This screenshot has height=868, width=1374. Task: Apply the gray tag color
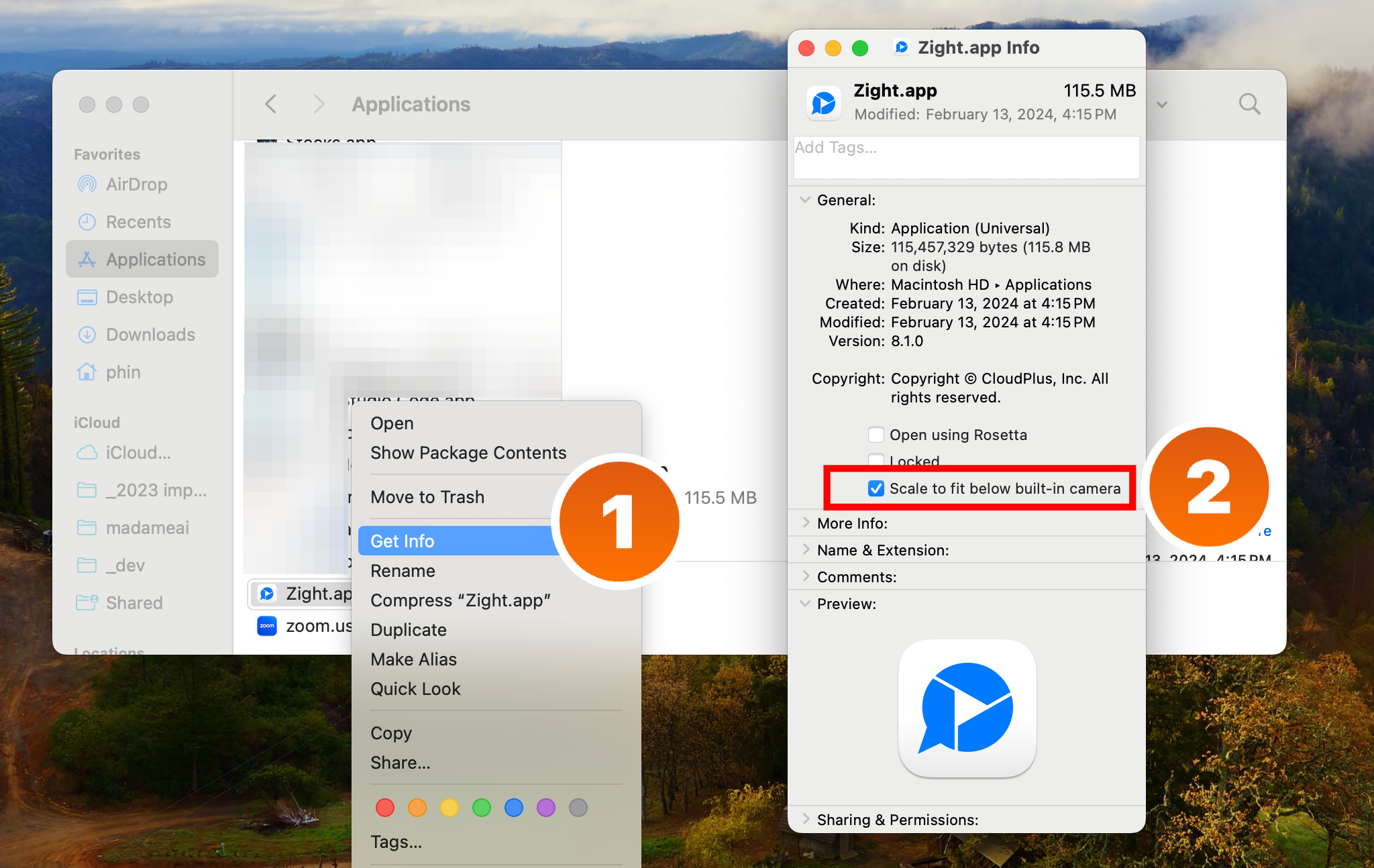coord(578,808)
